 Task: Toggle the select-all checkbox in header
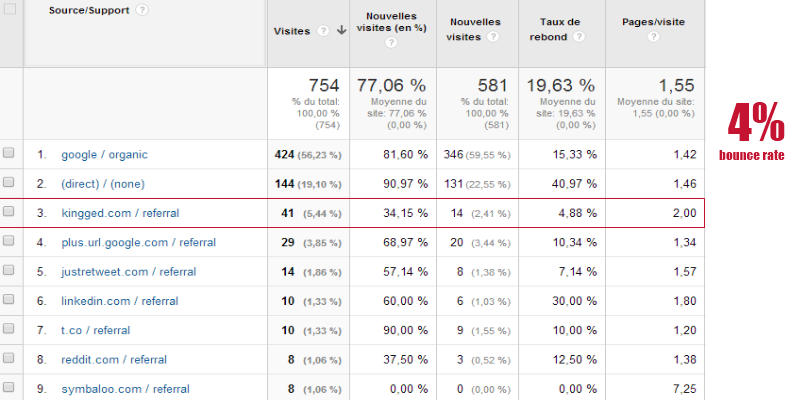[x=10, y=9]
